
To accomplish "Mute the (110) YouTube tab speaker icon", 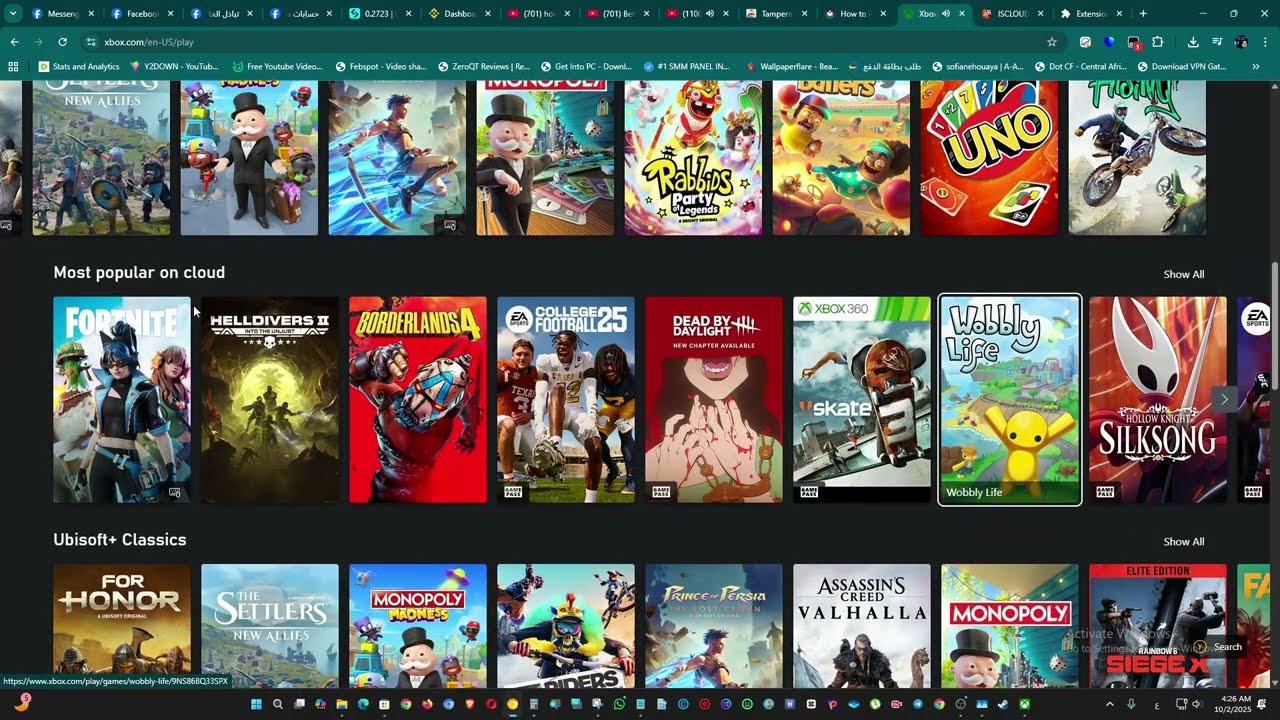I will (x=709, y=14).
